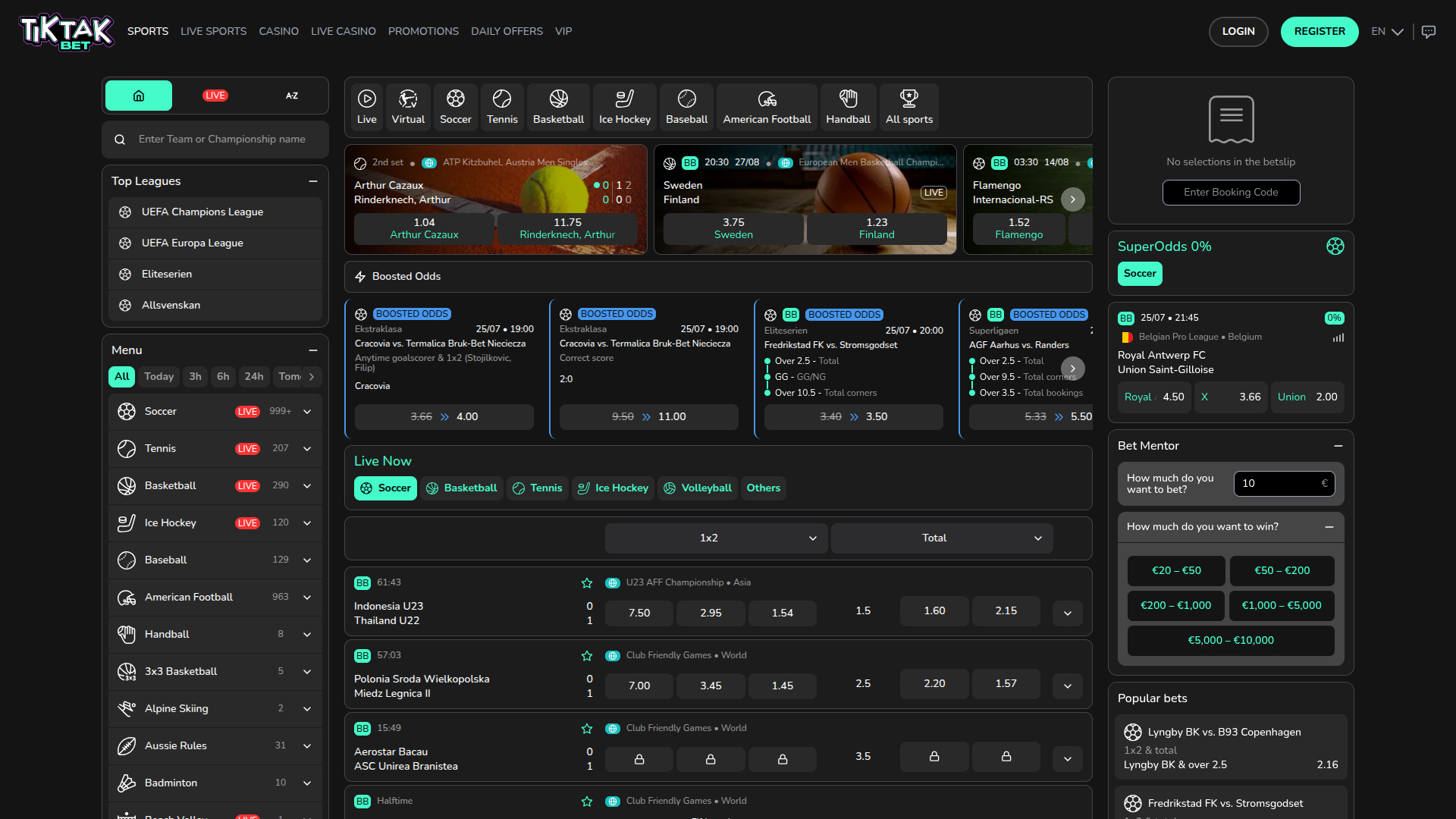Favorite the Indonesia U23 match star
Image resolution: width=1456 pixels, height=819 pixels.
tap(586, 583)
